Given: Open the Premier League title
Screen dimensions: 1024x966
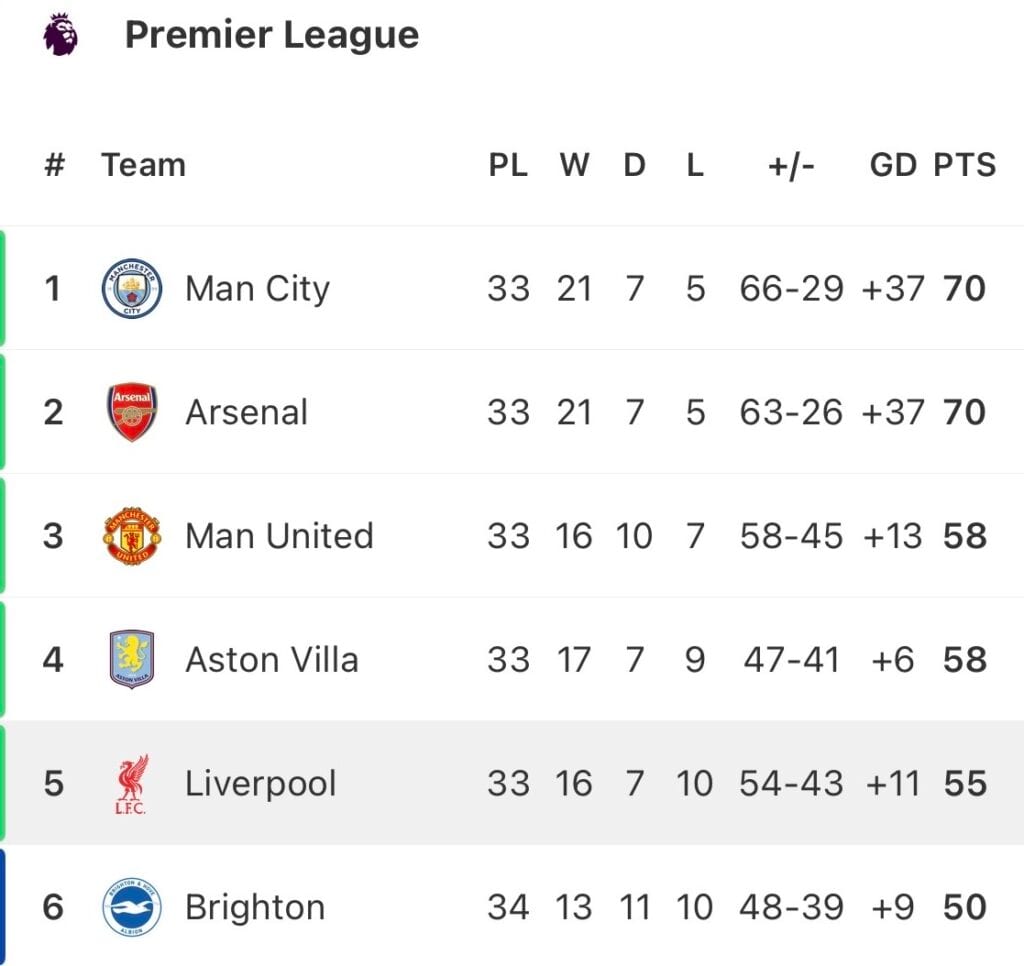Looking at the screenshot, I should [x=272, y=35].
